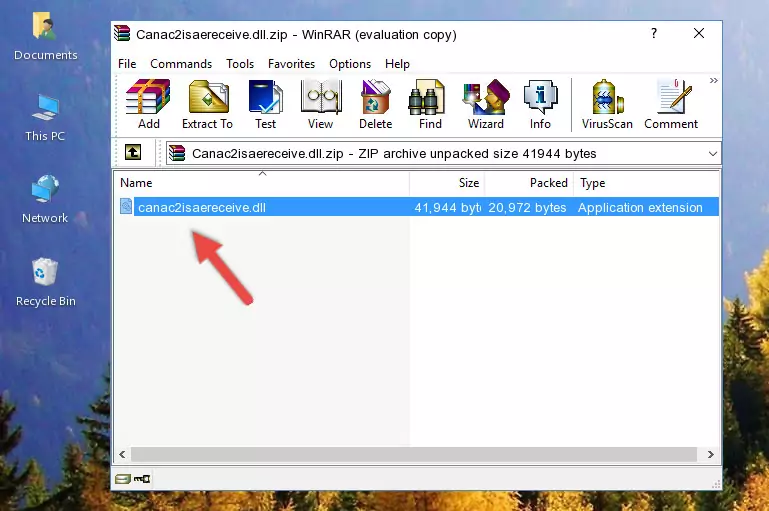The image size is (769, 511).
Task: Launch the Wizard tool
Action: 486,104
